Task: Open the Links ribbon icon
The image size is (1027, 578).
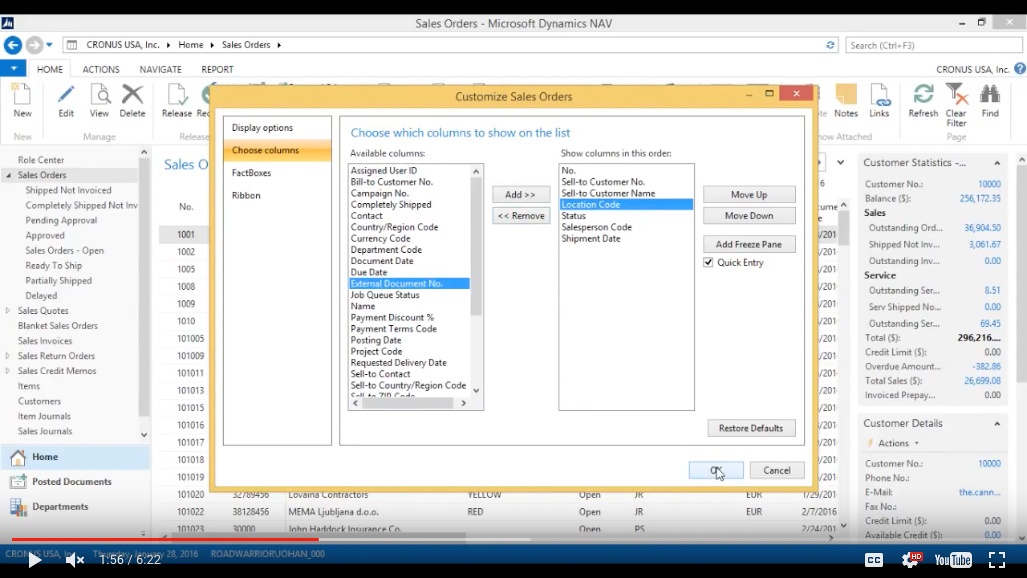Action: [880, 95]
